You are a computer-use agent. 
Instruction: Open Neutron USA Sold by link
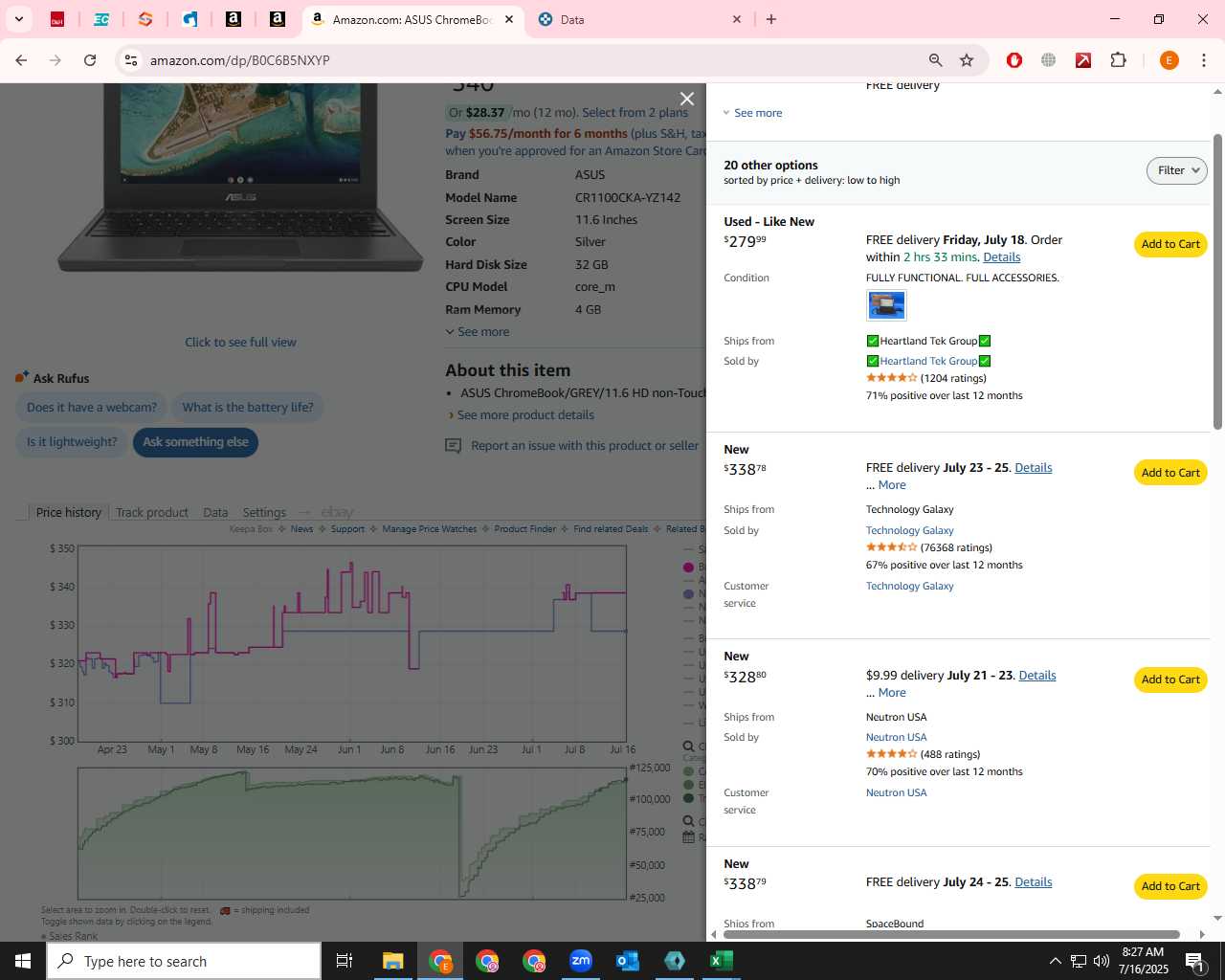click(x=896, y=737)
